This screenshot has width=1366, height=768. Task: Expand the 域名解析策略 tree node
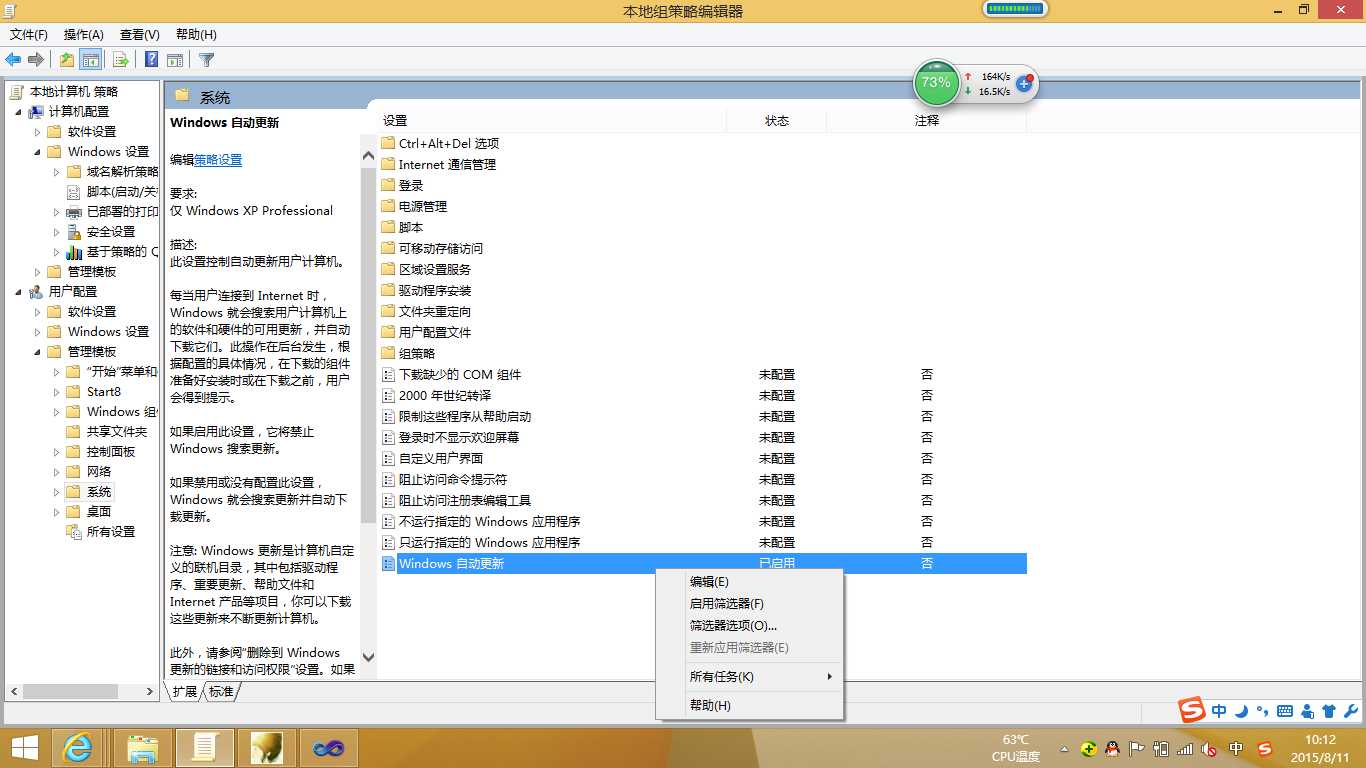tap(57, 172)
